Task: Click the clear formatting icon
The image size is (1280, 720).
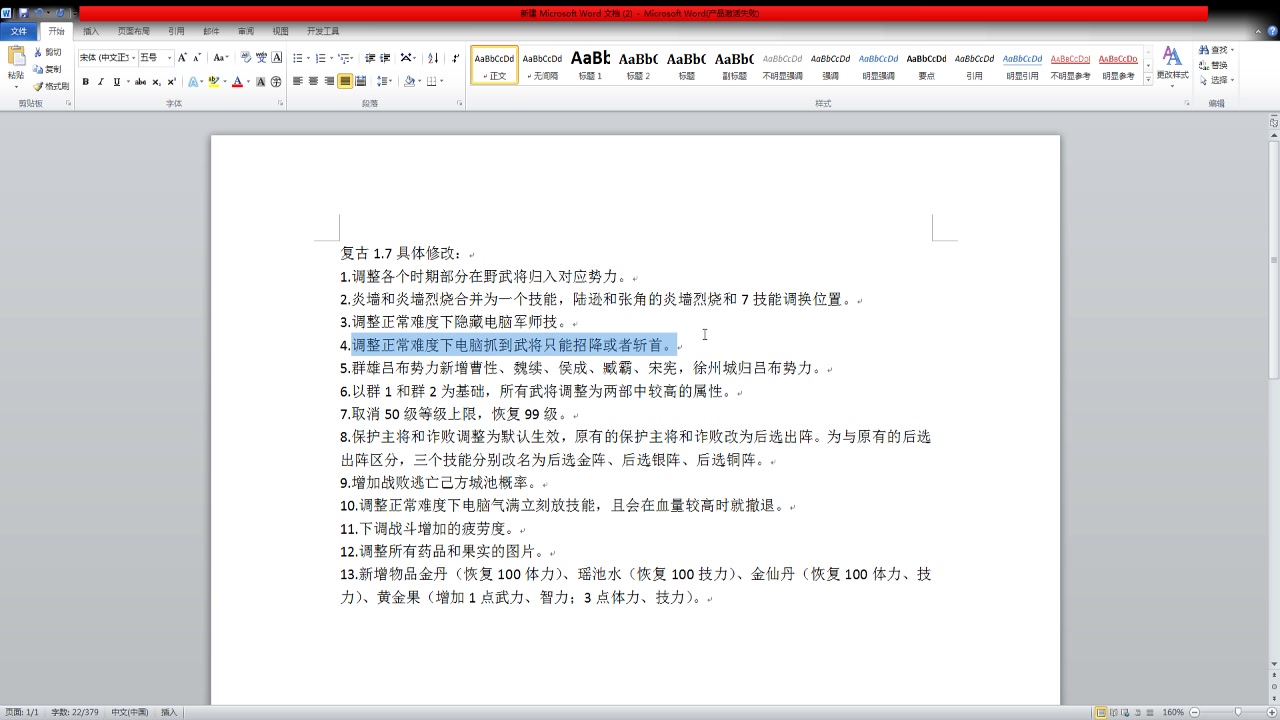Action: coord(246,58)
